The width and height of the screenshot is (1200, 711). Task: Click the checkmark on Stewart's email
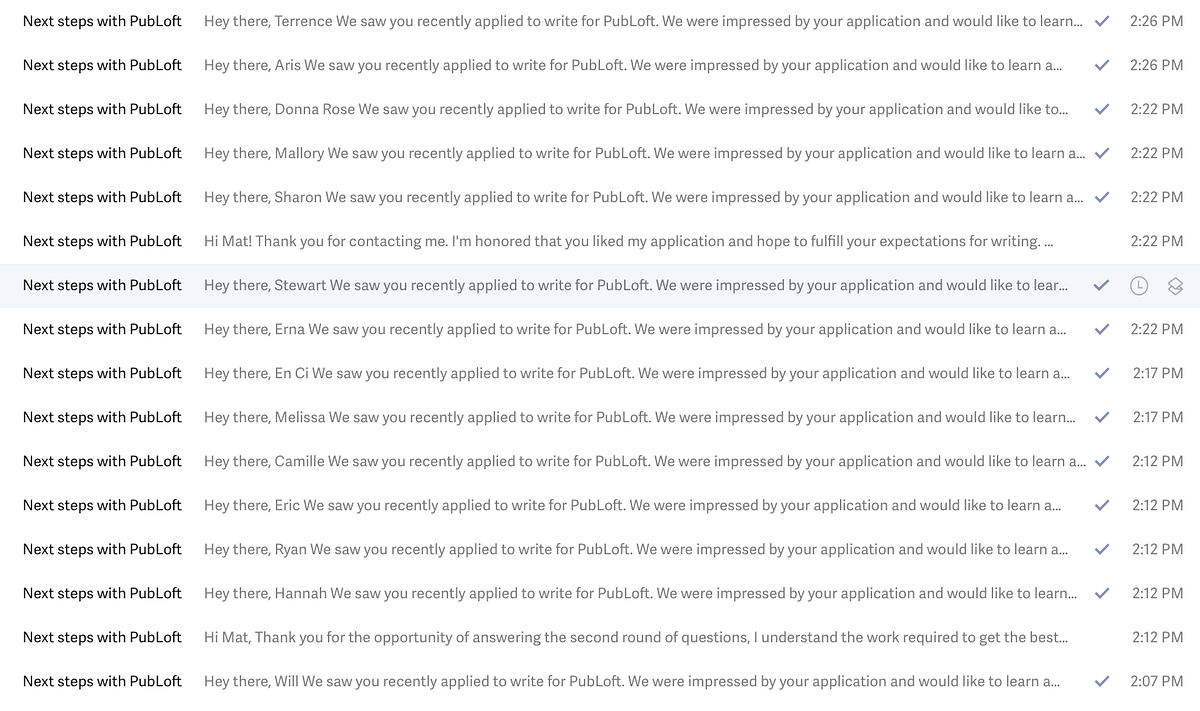1102,285
